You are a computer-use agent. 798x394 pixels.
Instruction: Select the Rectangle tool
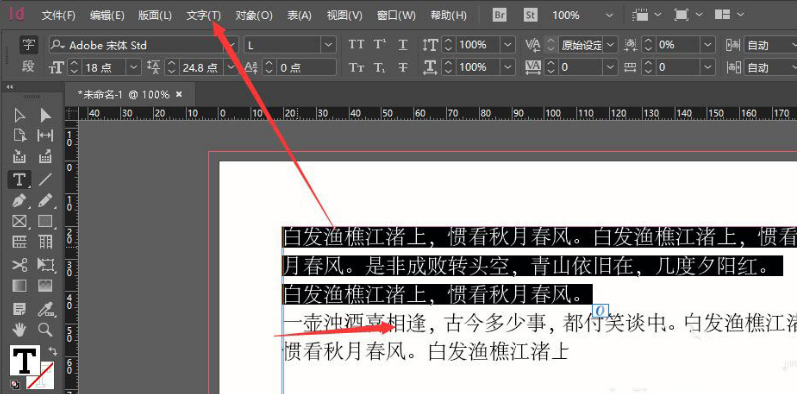[45, 221]
